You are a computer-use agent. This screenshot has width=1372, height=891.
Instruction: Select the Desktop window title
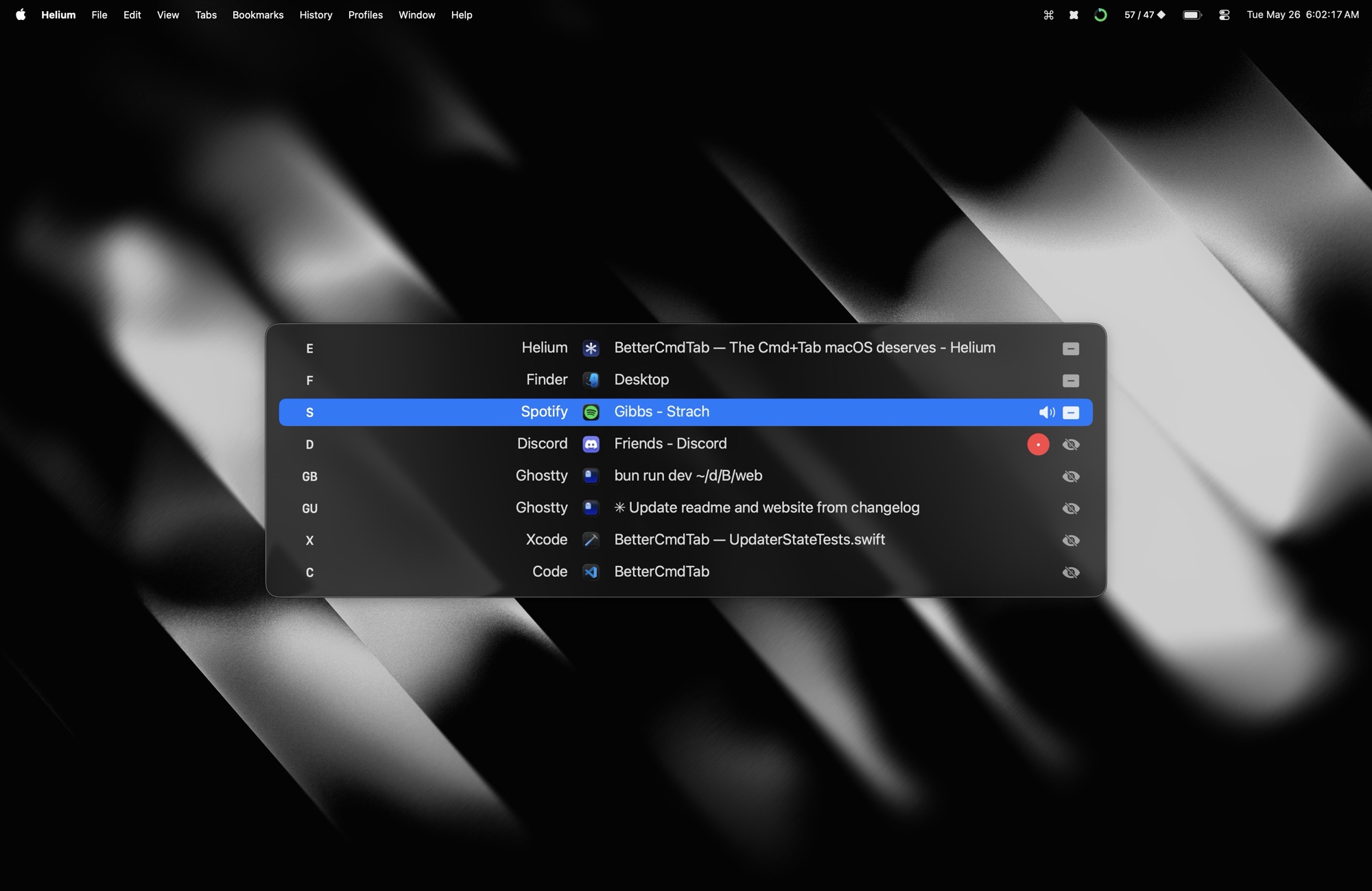(x=641, y=380)
